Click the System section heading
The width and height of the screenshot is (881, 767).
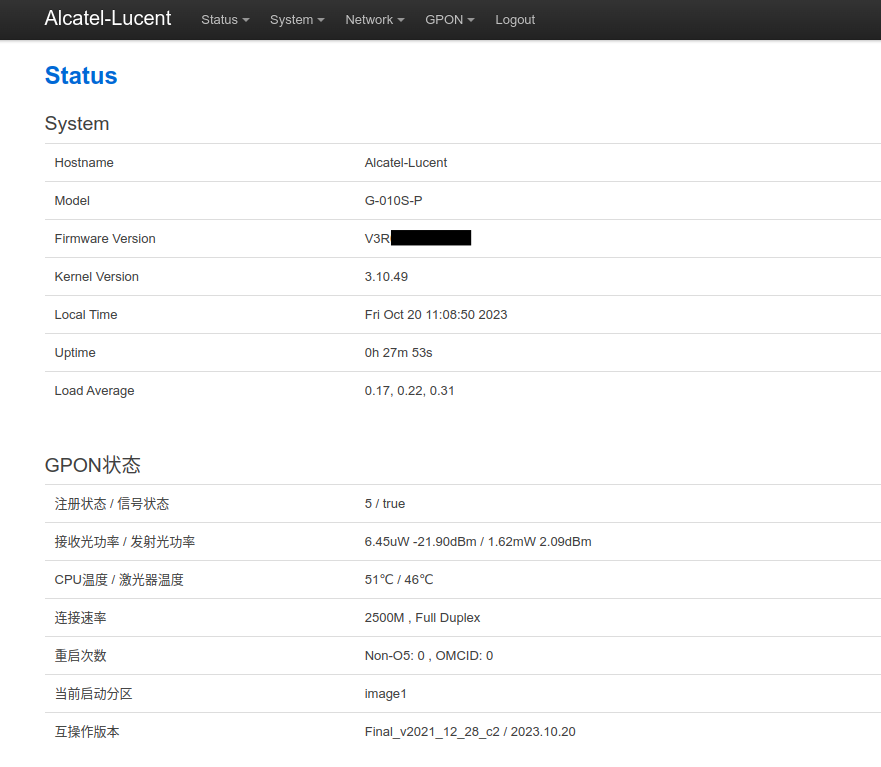[x=77, y=124]
